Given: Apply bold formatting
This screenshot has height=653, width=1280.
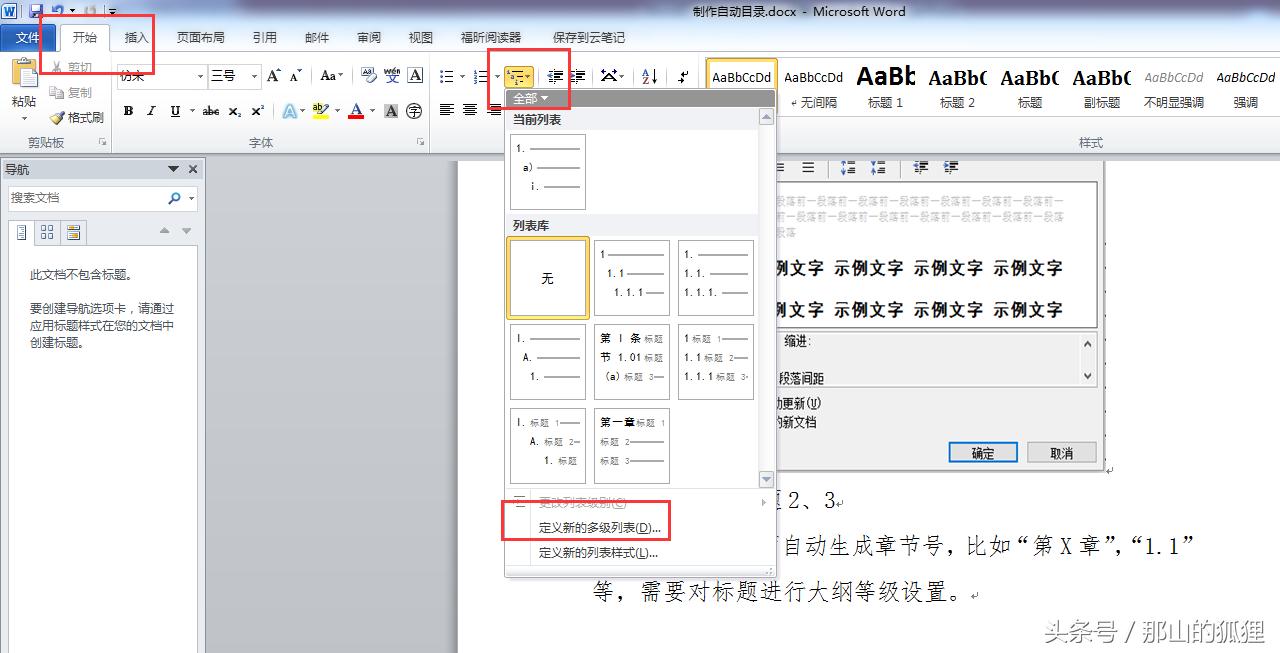Looking at the screenshot, I should 128,111.
